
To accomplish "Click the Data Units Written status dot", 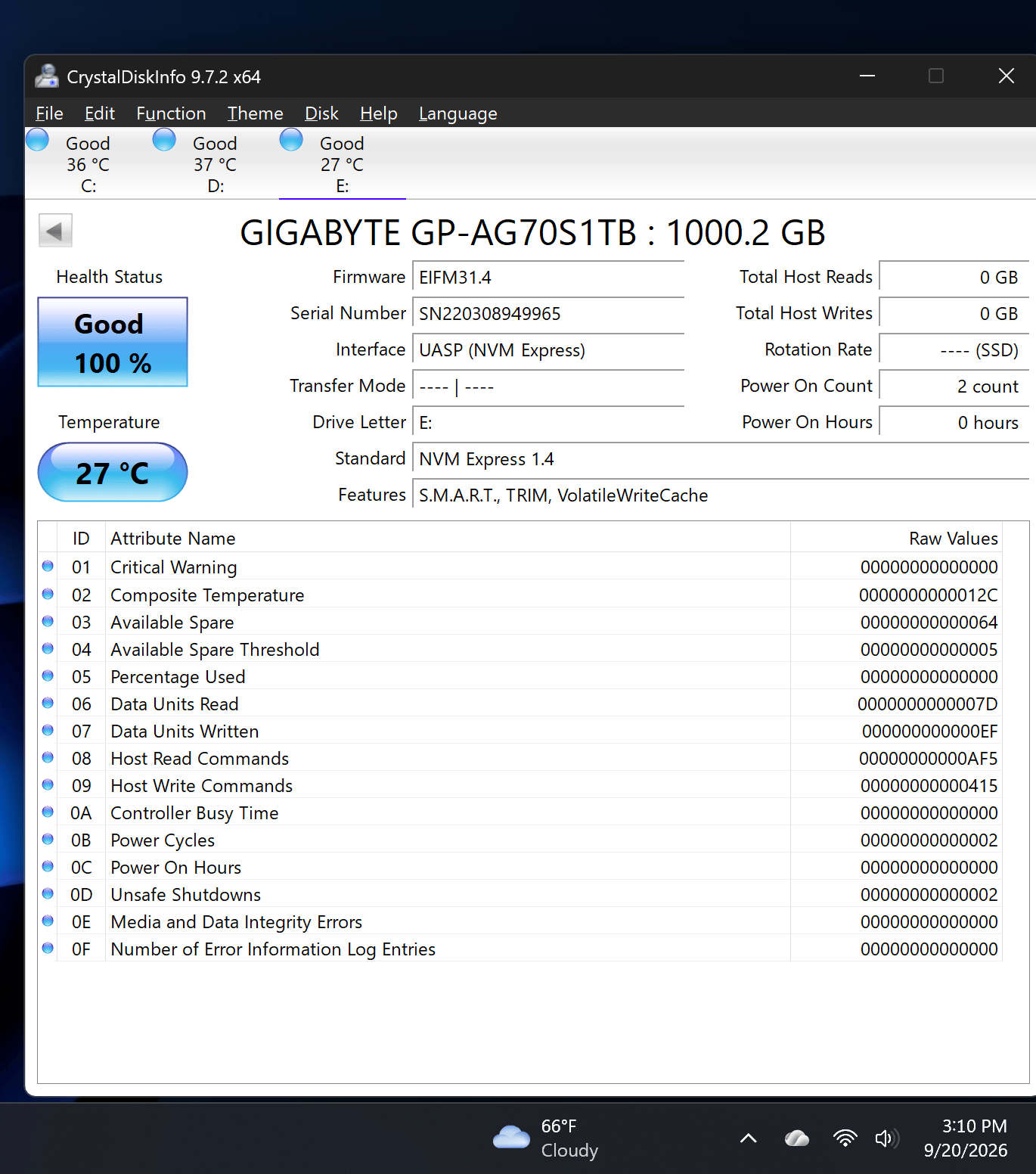I will [48, 730].
